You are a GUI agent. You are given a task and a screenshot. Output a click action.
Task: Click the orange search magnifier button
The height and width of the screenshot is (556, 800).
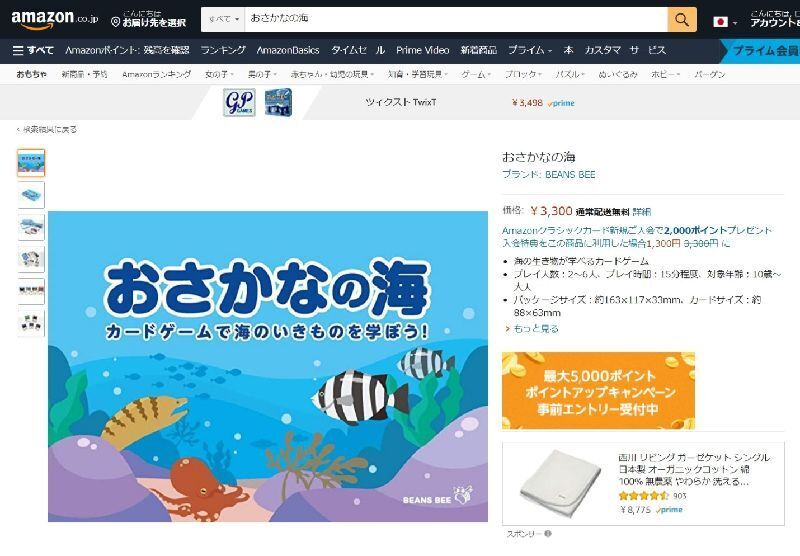tap(682, 19)
